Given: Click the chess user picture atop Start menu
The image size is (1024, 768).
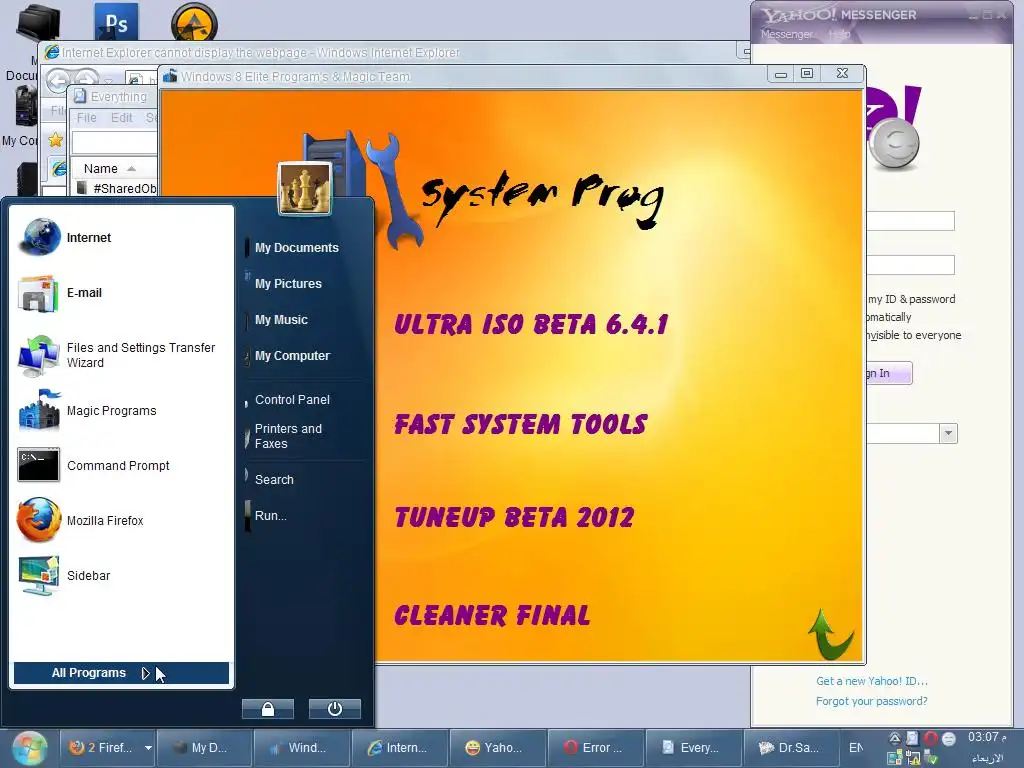Looking at the screenshot, I should tap(304, 189).
